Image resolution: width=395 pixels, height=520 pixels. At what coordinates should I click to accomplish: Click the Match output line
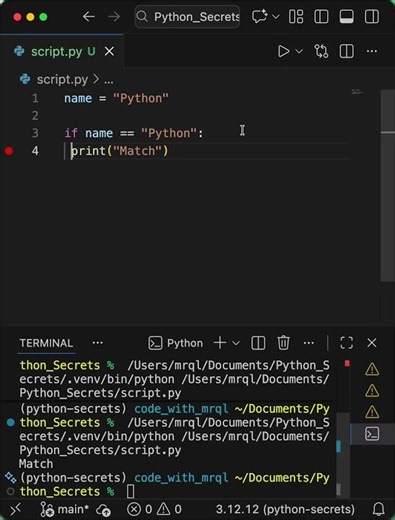click(x=36, y=464)
